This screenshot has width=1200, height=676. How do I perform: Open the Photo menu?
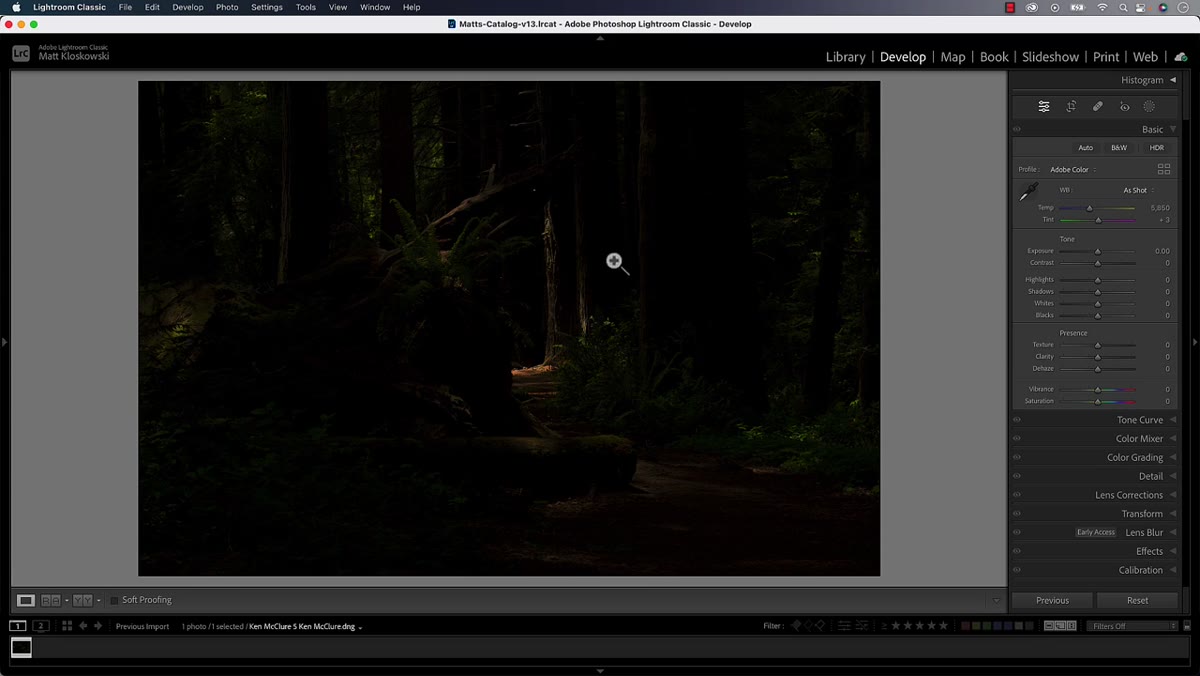pos(227,7)
